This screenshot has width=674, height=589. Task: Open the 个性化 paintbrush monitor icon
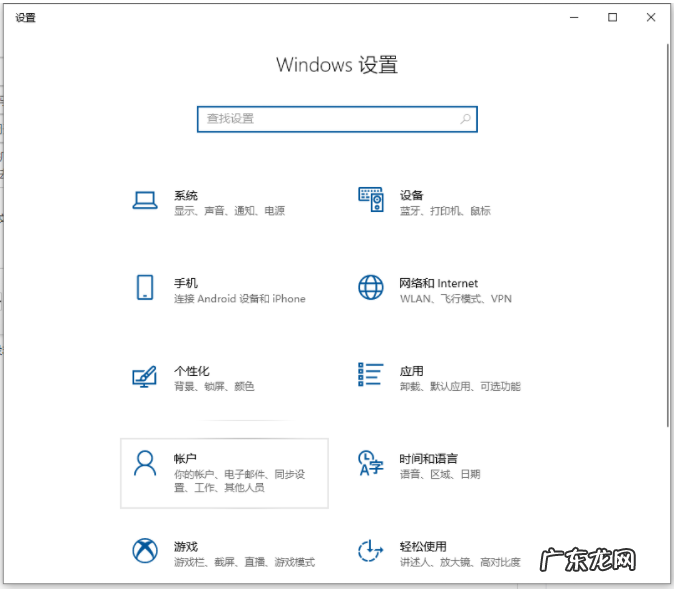(144, 377)
